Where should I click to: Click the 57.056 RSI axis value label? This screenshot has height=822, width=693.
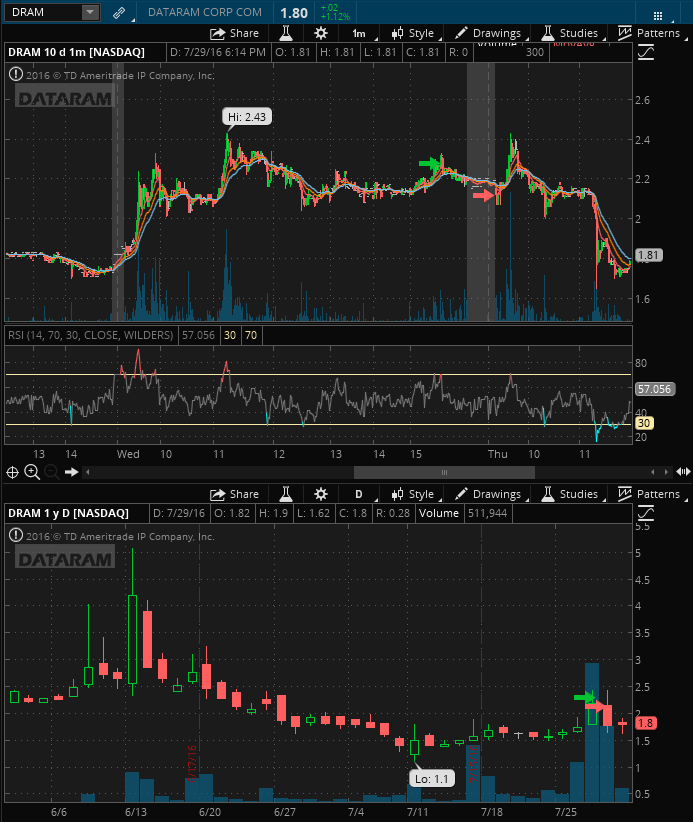click(655, 389)
